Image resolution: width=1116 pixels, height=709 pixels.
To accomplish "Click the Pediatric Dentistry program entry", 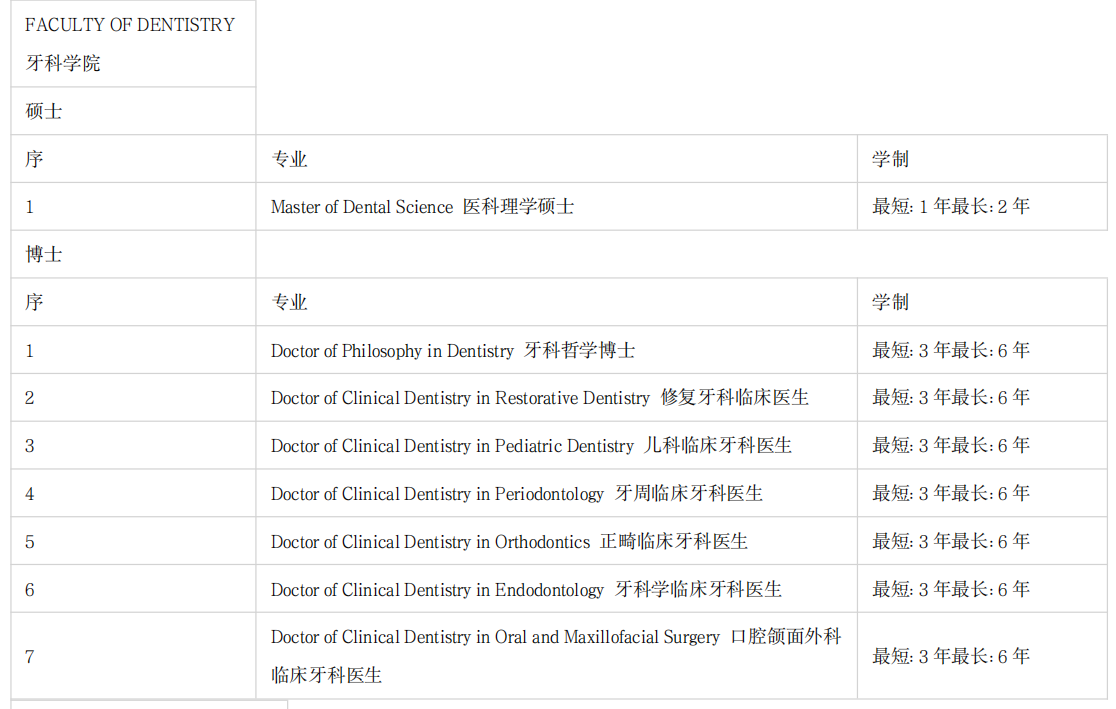I will point(531,446).
